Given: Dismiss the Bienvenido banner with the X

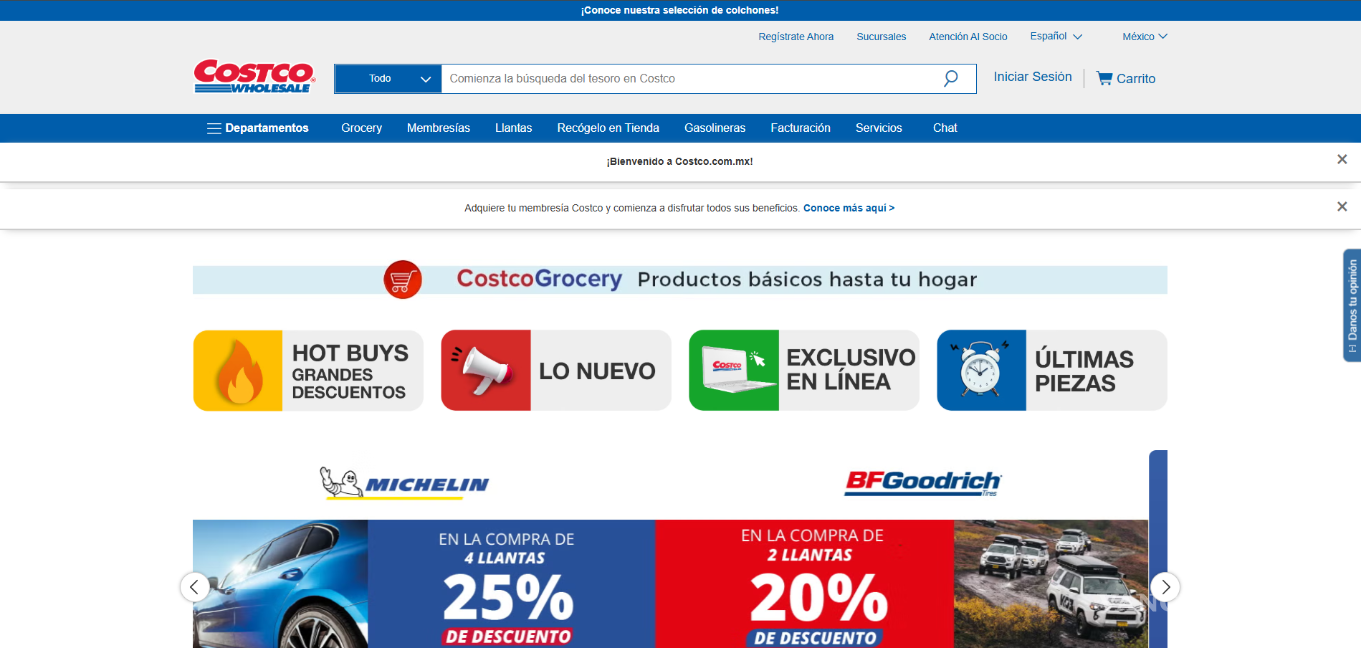Looking at the screenshot, I should 1342,158.
